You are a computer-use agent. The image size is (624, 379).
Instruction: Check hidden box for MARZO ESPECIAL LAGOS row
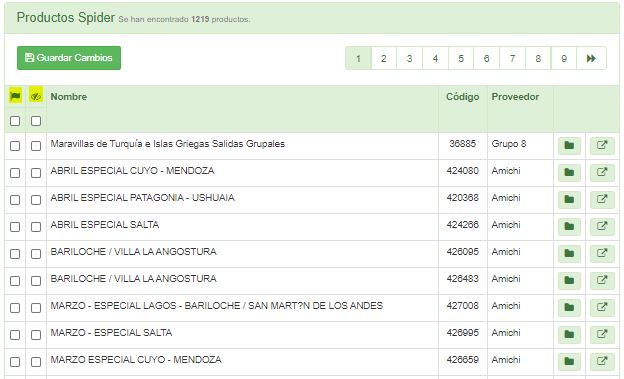coord(36,308)
